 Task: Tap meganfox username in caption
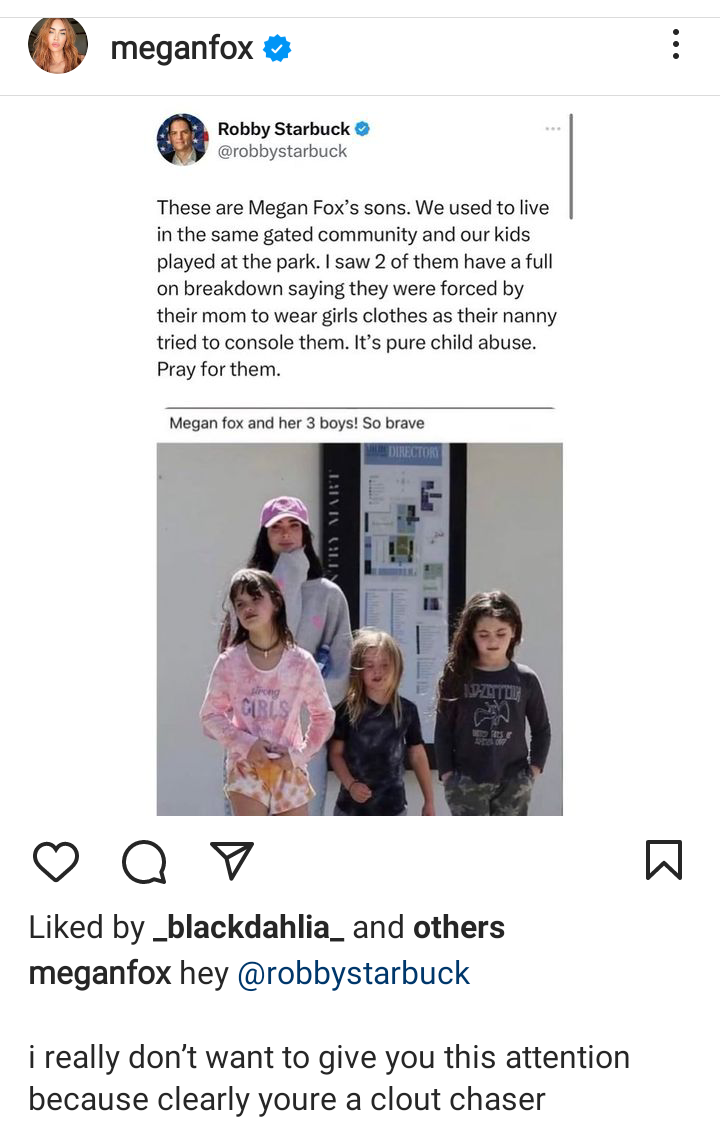pyautogui.click(x=100, y=973)
